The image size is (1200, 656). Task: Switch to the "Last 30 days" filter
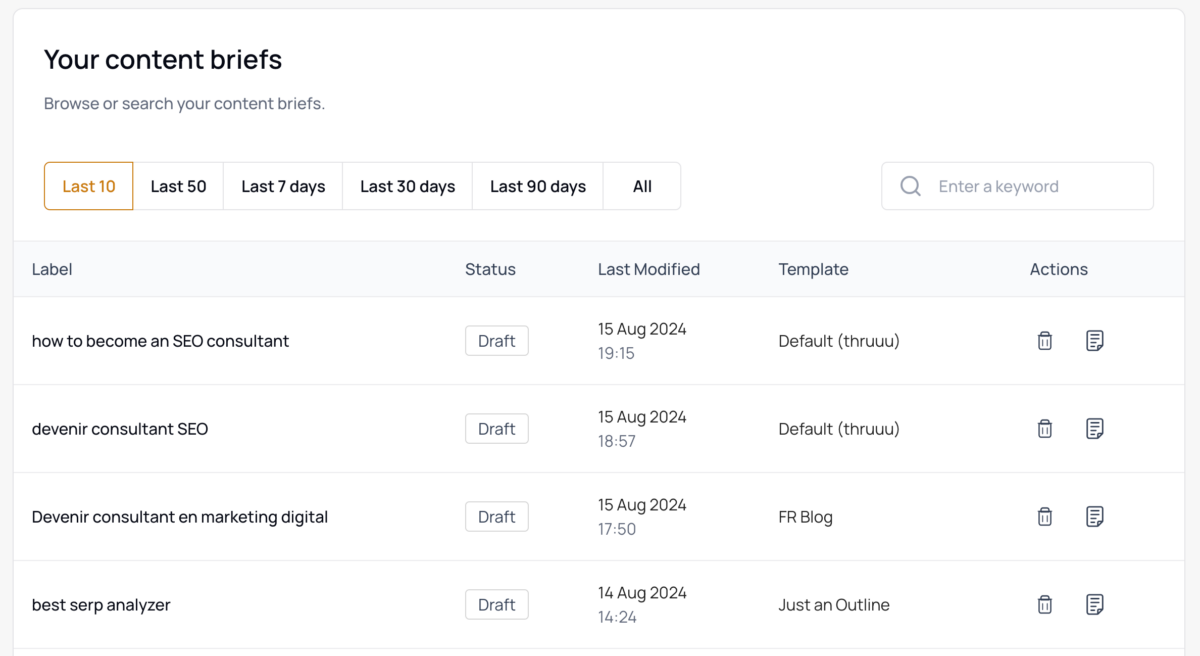point(407,186)
